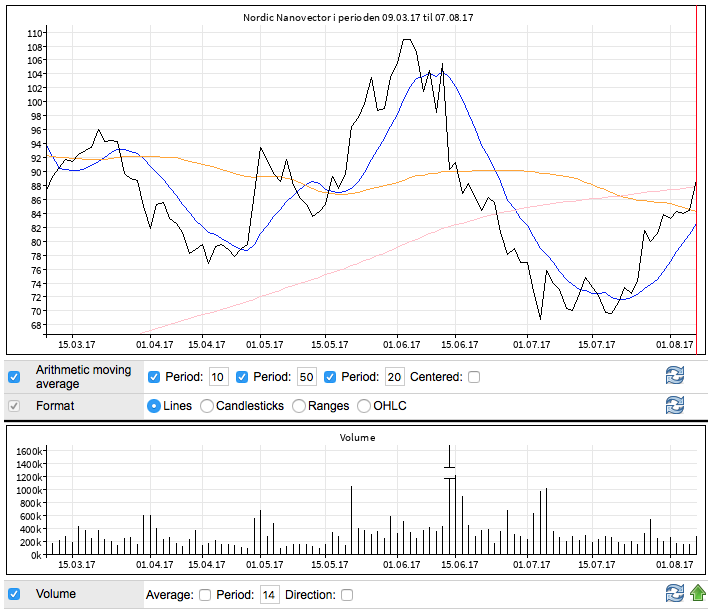Refresh the Arithmetic moving average row

[675, 376]
